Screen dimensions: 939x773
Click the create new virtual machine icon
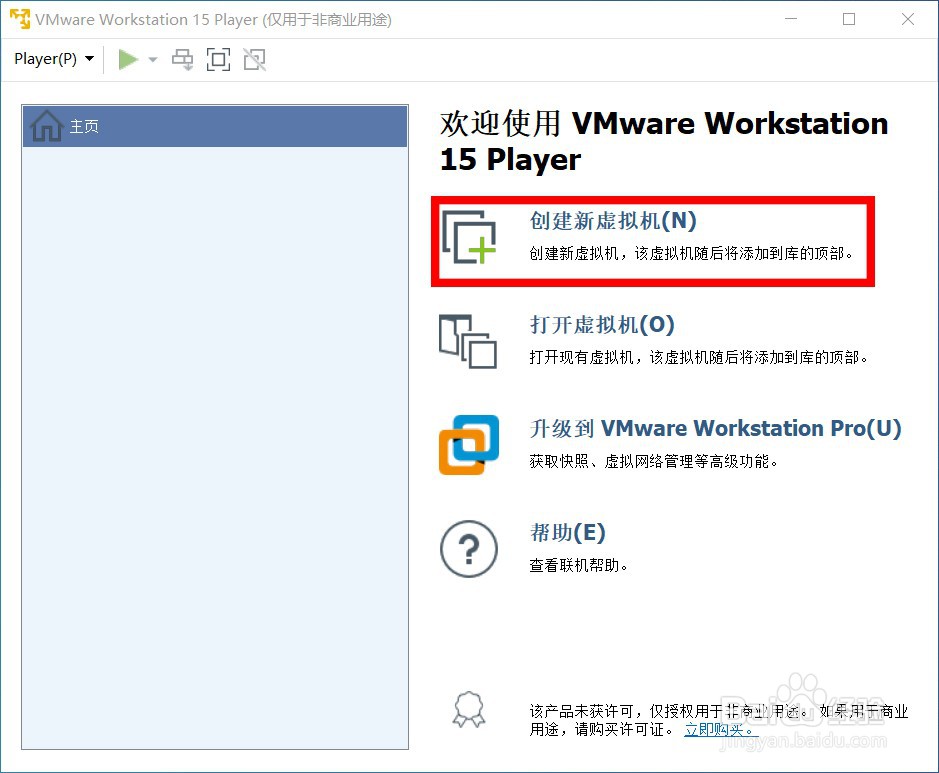[469, 237]
